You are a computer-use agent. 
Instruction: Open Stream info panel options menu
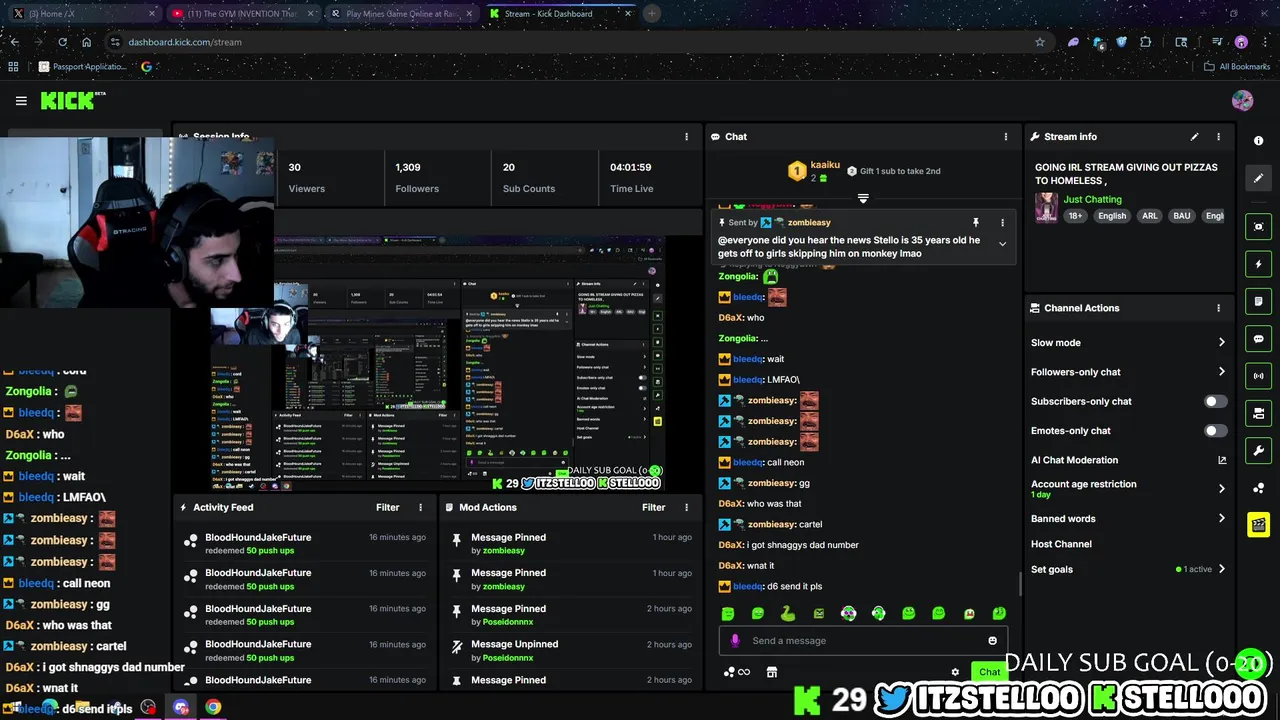pyautogui.click(x=1218, y=137)
